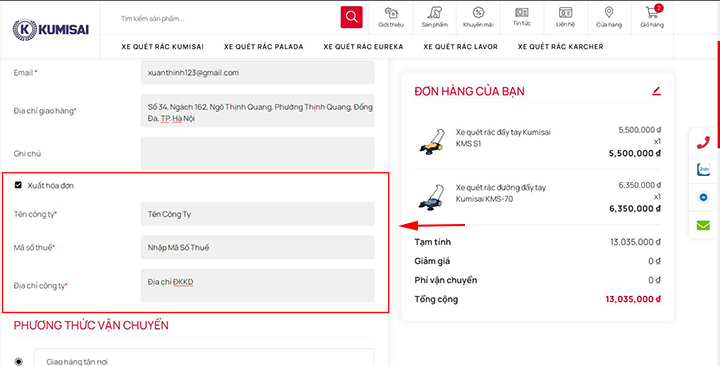The height and width of the screenshot is (366, 720).
Task: Click the Kumisai KMS S1 sweeper thumbnail
Action: [432, 141]
